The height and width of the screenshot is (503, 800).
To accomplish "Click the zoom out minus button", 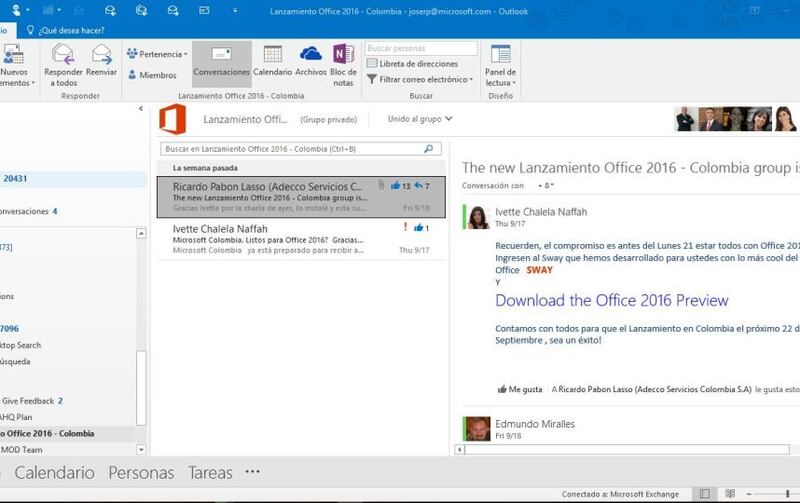I will pyautogui.click(x=749, y=494).
